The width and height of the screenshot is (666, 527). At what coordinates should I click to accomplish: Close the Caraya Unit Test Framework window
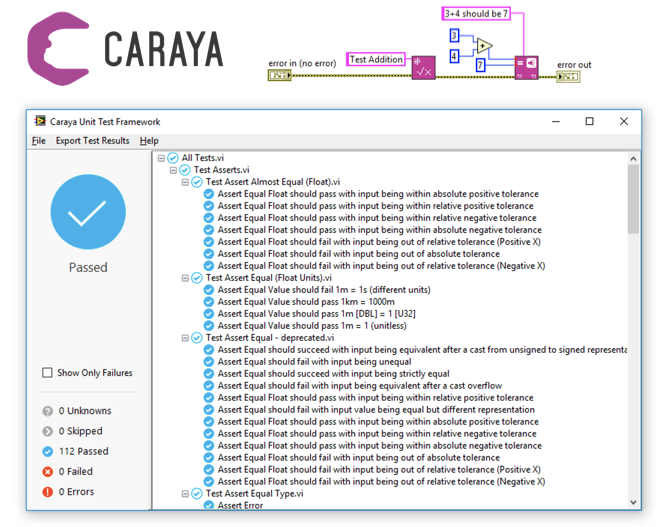(624, 121)
